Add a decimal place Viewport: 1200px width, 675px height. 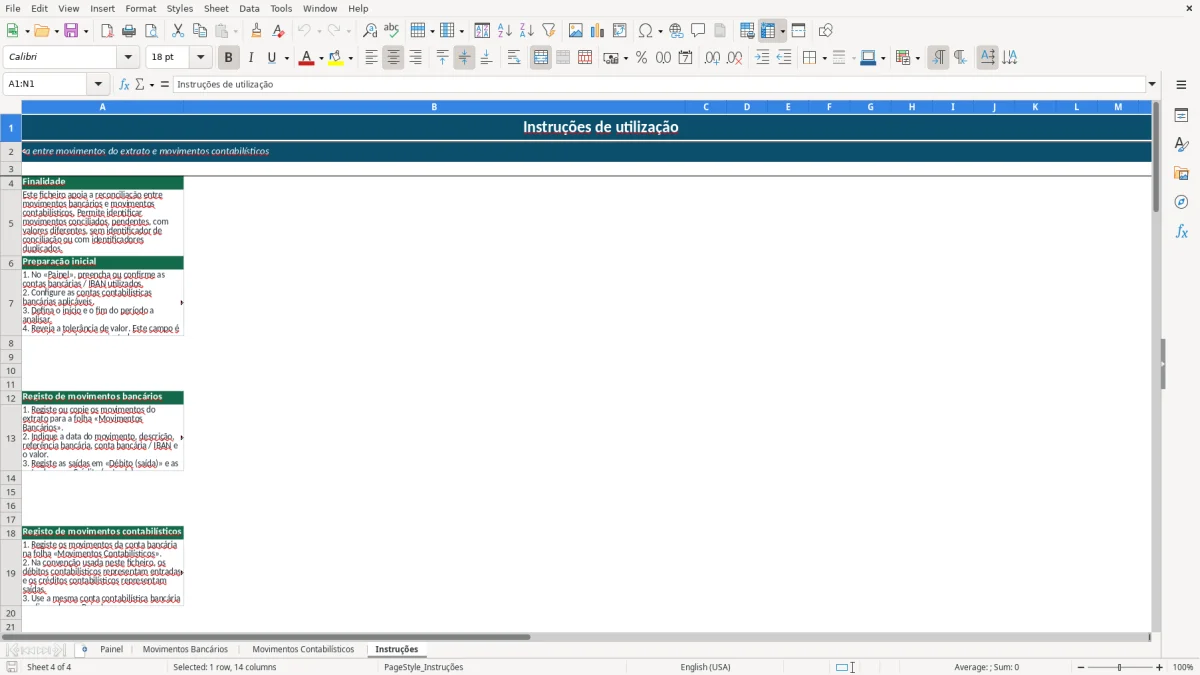click(x=712, y=58)
